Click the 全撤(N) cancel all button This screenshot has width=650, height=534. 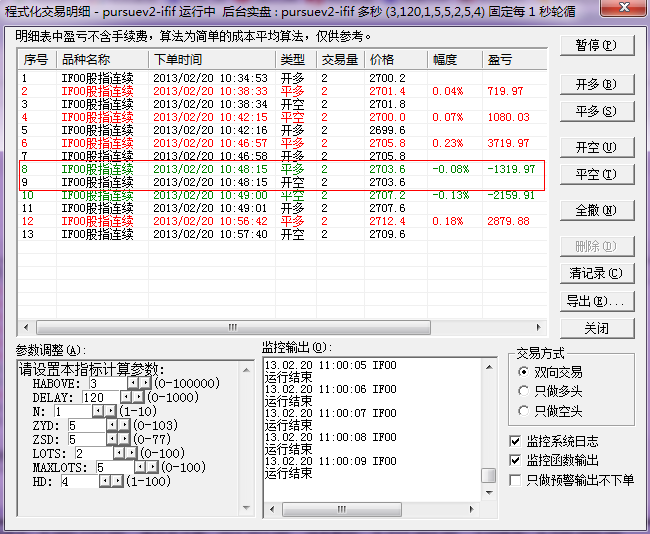[597, 210]
